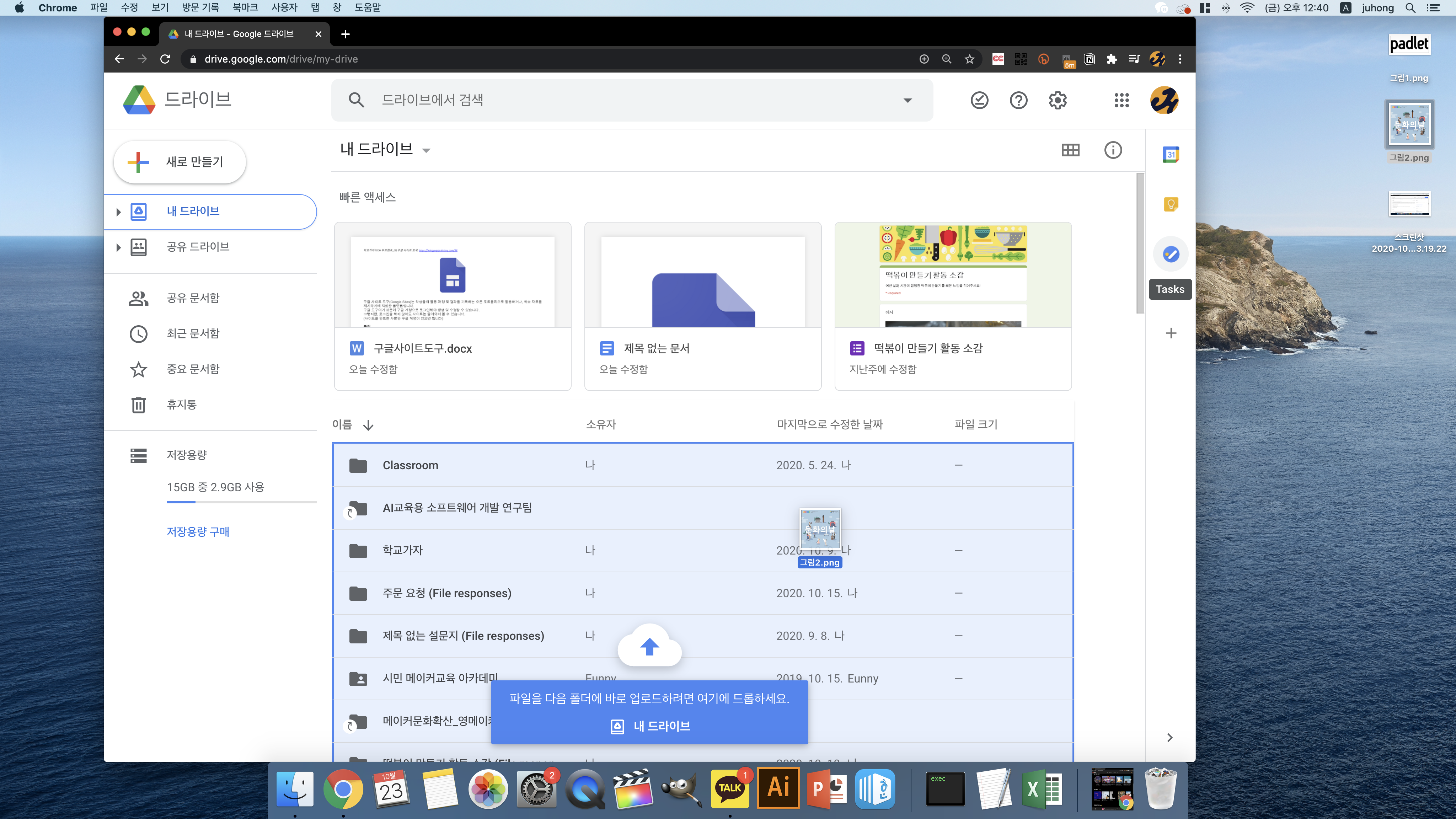Click the offline ready status checkmark icon

click(979, 101)
